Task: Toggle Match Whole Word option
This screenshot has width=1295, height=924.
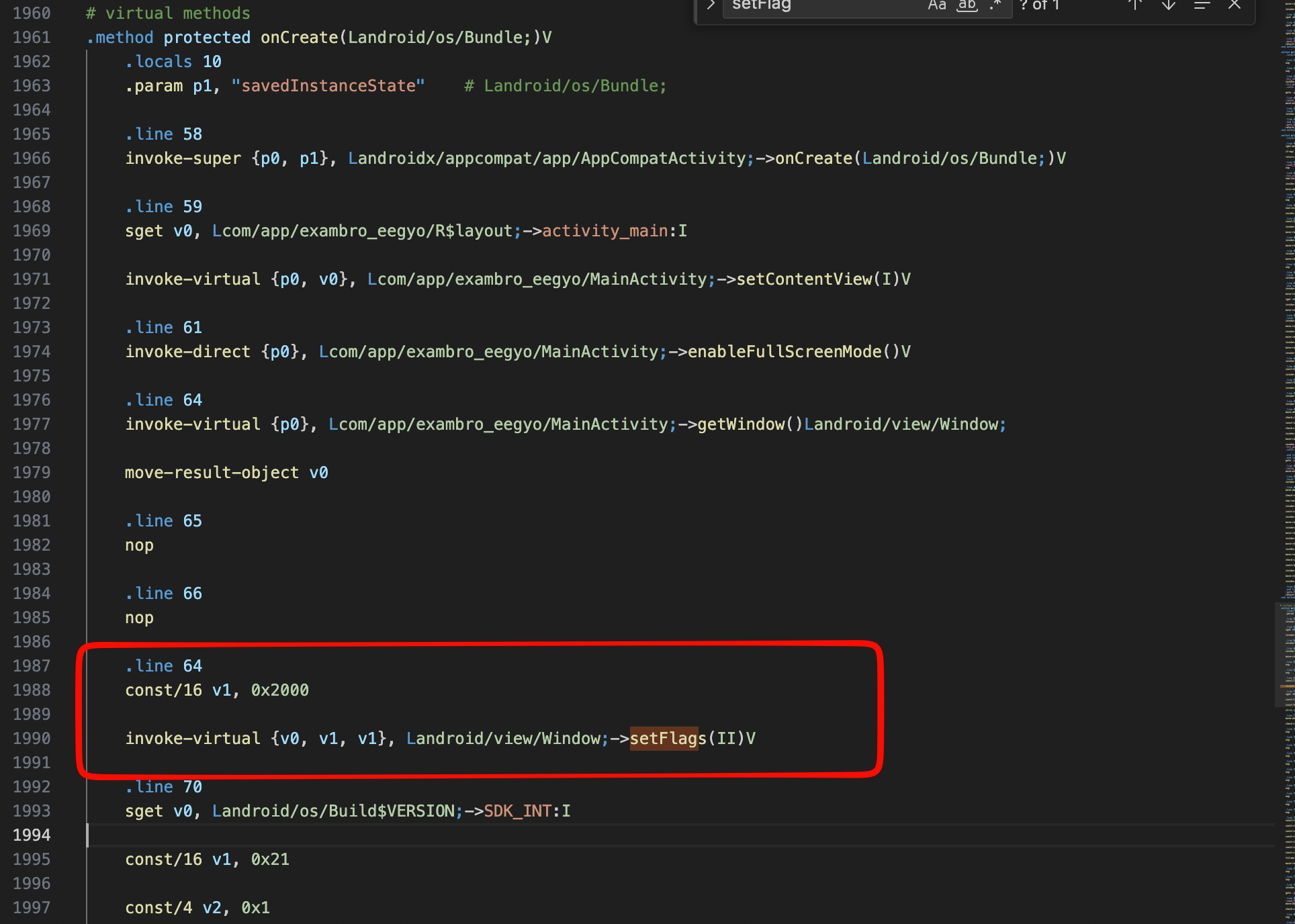Action: [x=967, y=5]
